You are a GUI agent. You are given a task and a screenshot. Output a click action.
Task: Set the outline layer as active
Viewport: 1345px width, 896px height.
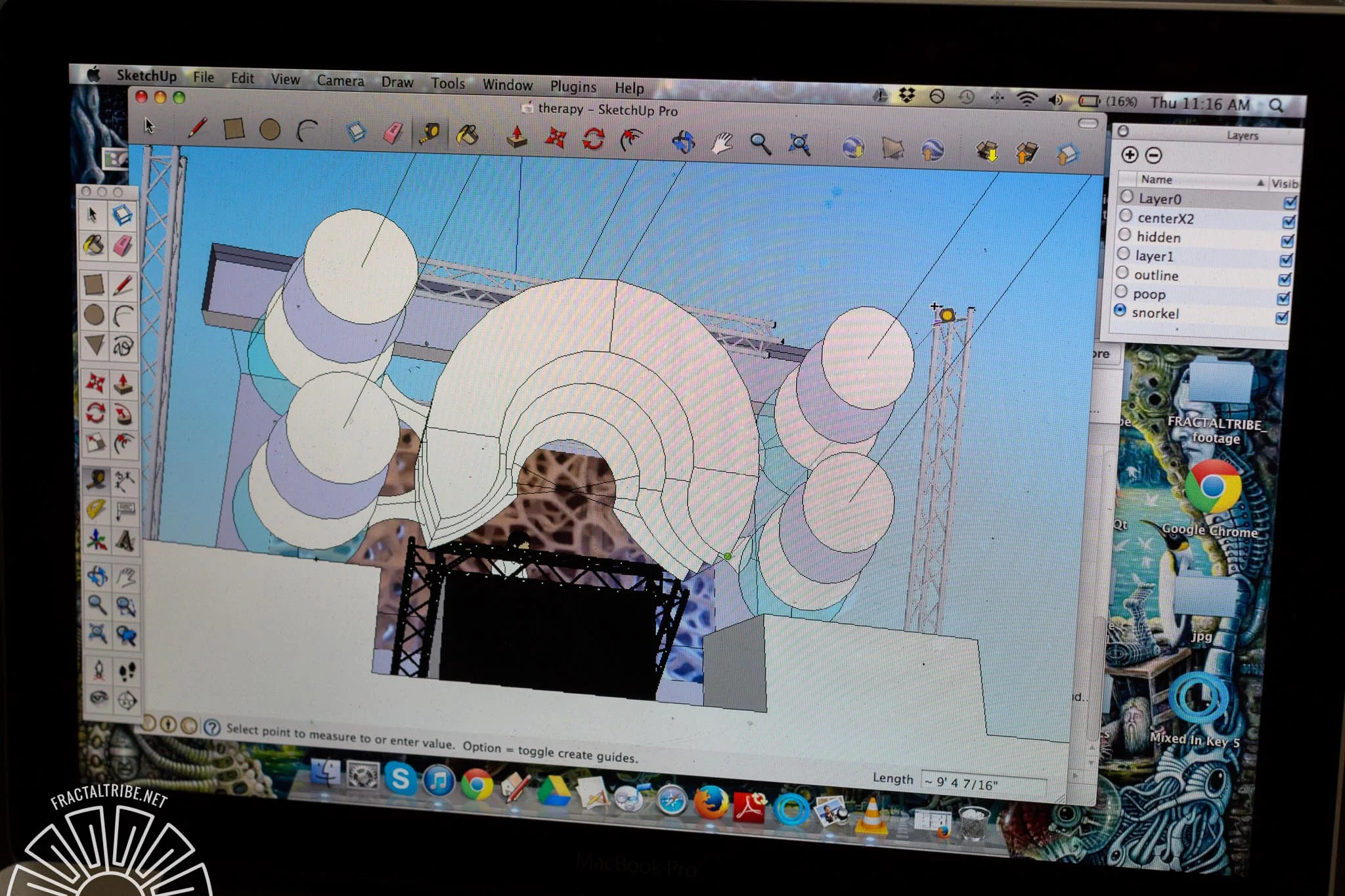click(1122, 272)
